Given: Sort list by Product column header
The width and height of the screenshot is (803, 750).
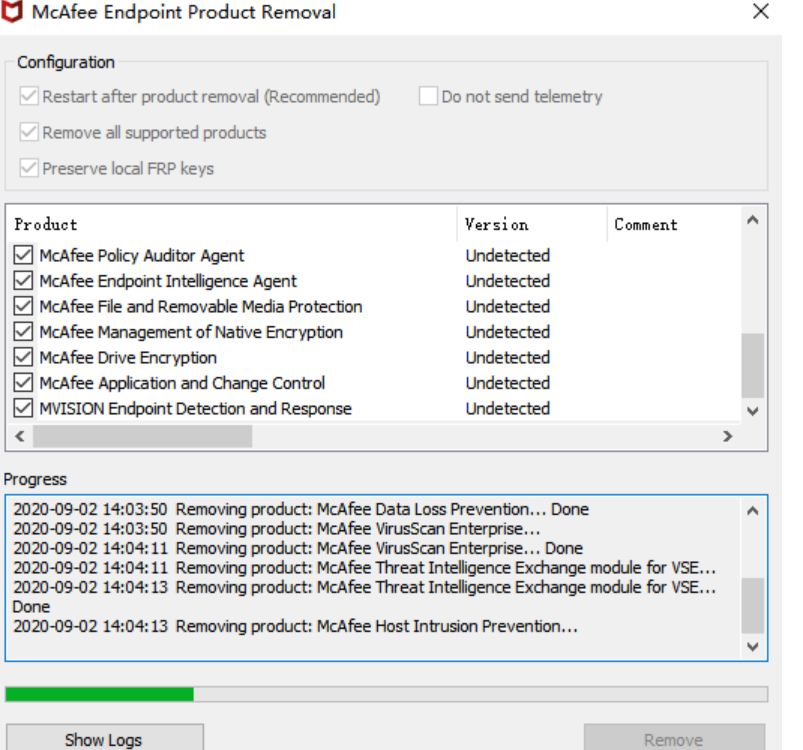Looking at the screenshot, I should (x=232, y=224).
